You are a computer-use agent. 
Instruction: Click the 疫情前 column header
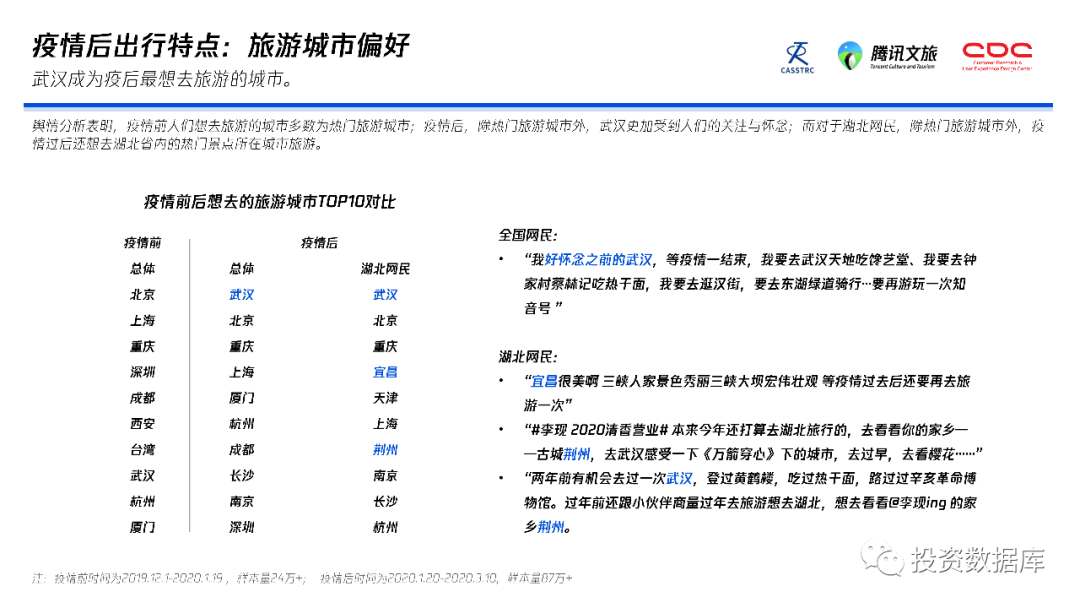pyautogui.click(x=143, y=242)
